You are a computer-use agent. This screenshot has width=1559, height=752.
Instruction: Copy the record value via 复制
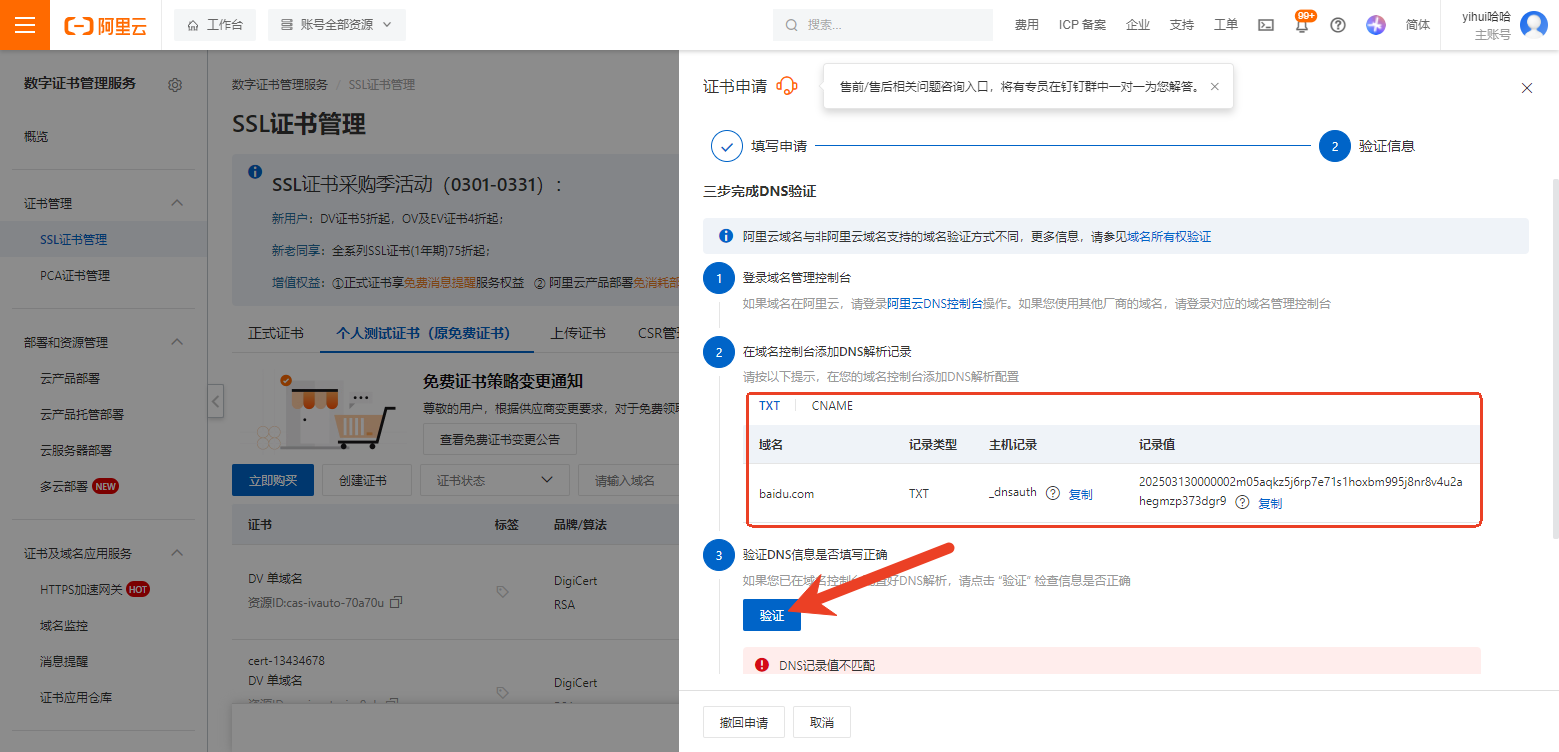point(1270,503)
